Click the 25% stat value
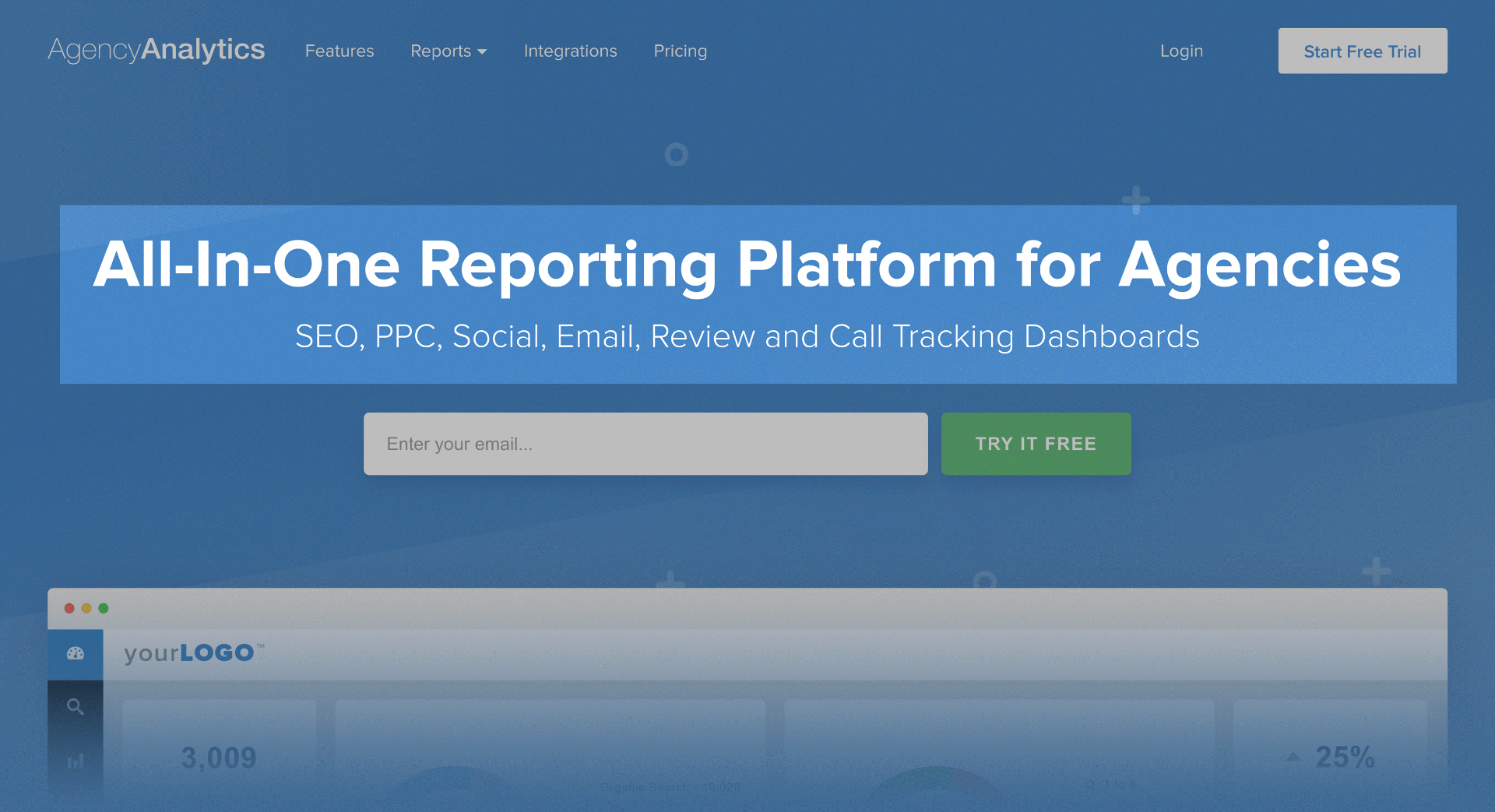This screenshot has width=1495, height=812. 1345,757
